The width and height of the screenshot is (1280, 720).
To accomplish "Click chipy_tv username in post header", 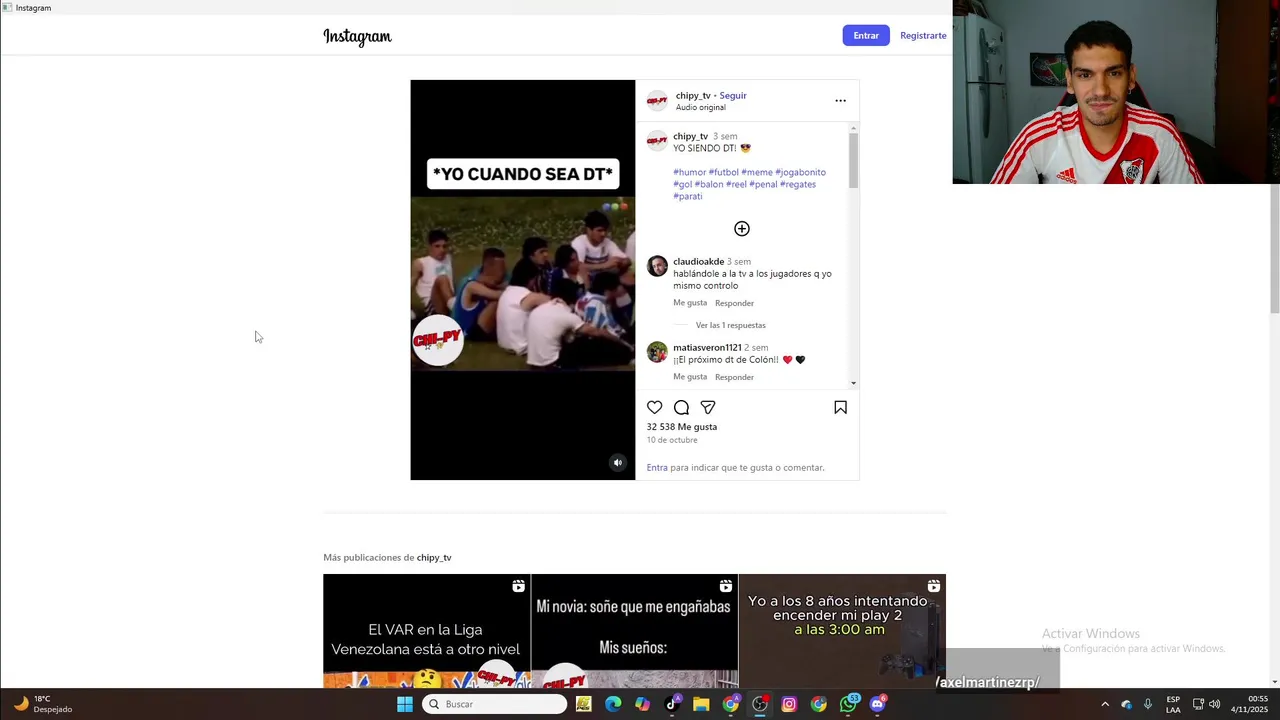I will tap(693, 96).
